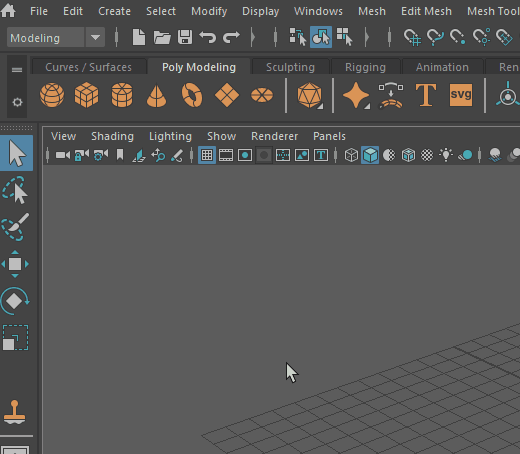Open Camera Attributes icon
The width and height of the screenshot is (520, 454).
coord(101,155)
